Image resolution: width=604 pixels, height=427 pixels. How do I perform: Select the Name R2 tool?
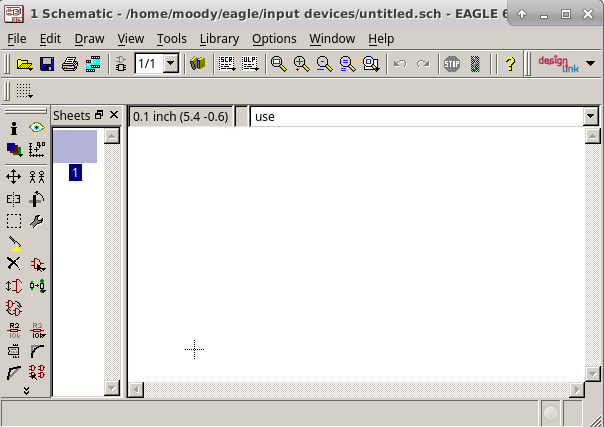click(14, 330)
